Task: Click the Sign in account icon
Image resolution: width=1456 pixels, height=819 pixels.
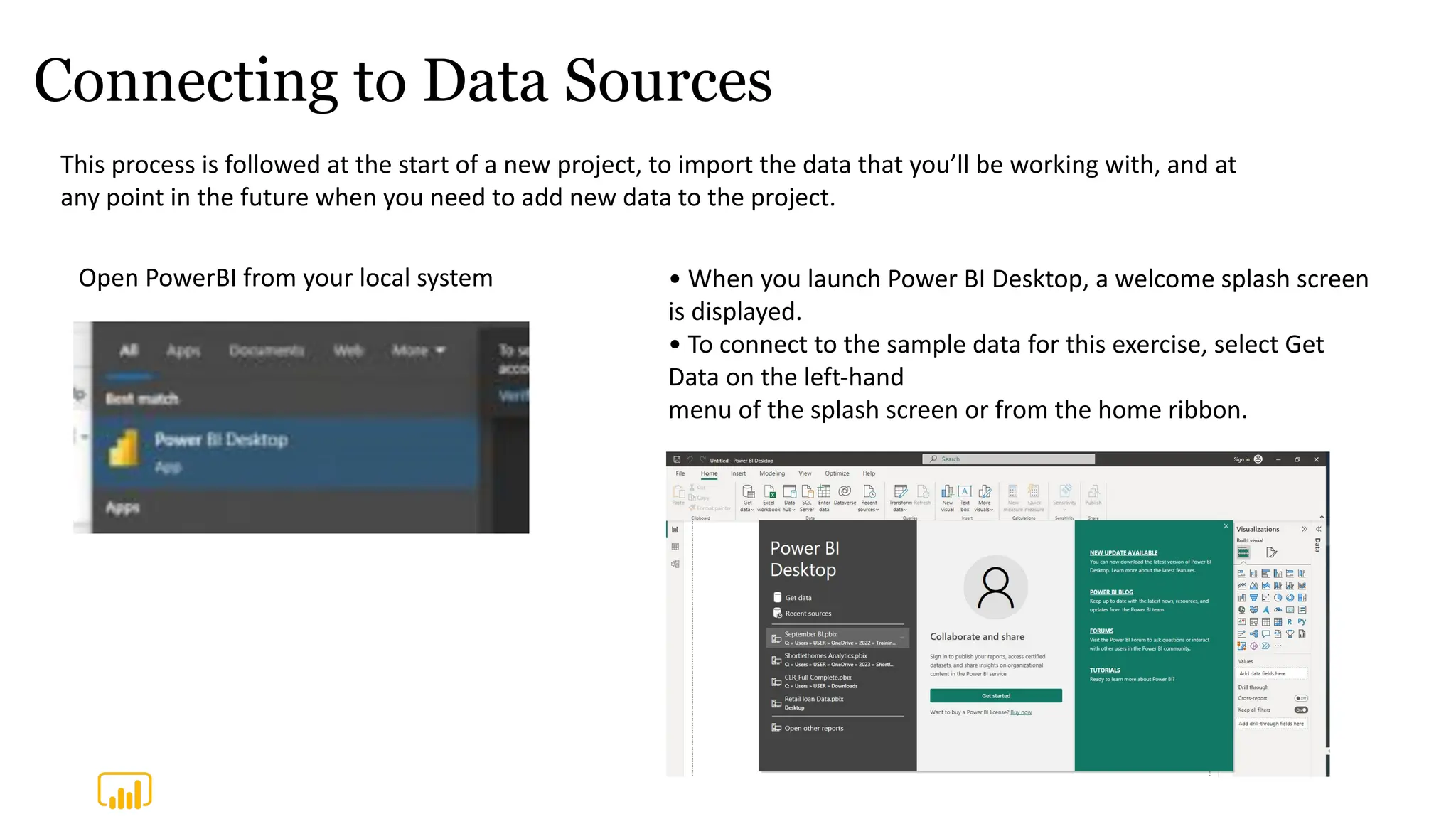Action: tap(1258, 459)
